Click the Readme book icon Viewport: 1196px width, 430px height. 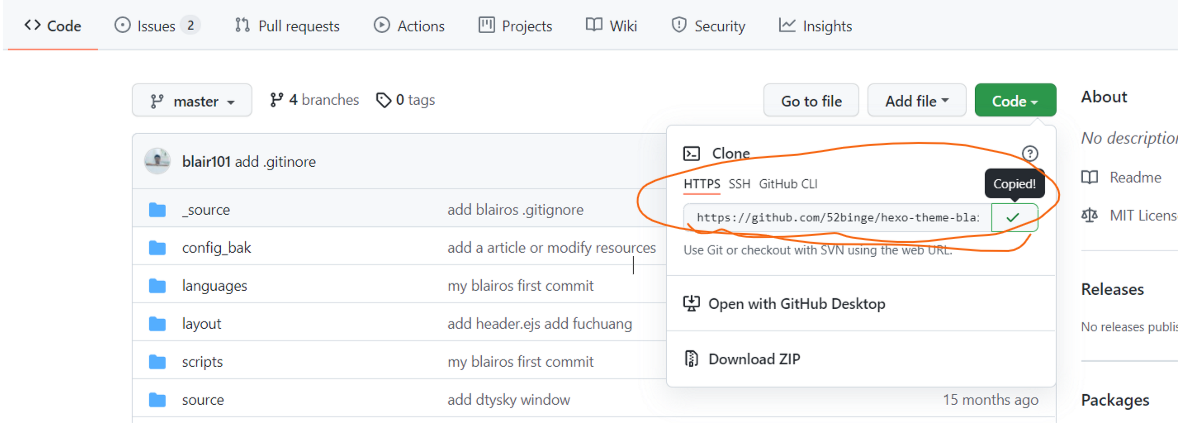(x=1090, y=178)
